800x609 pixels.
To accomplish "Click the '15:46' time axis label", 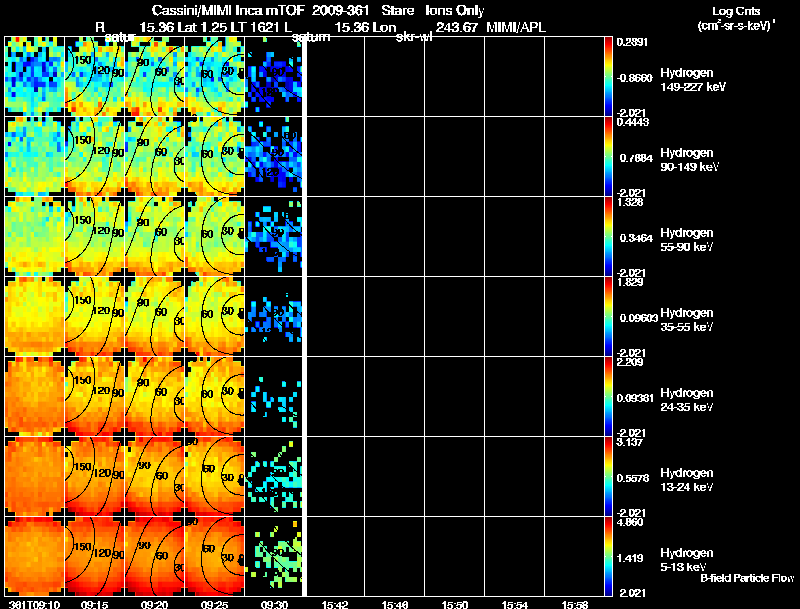I will click(x=395, y=605).
